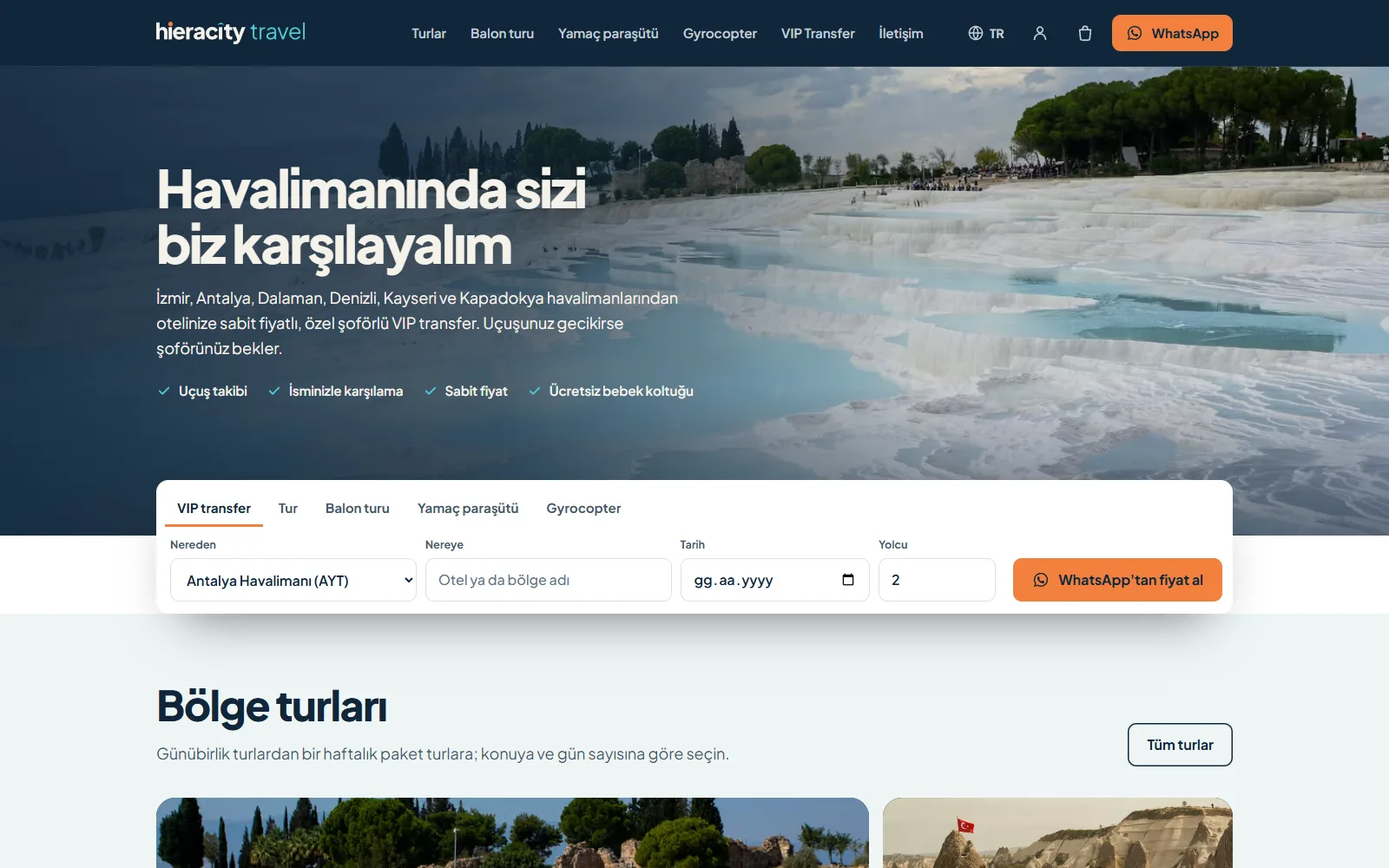Viewport: 1389px width, 868px height.
Task: Click the orange WhatsApp header button
Action: (1172, 33)
